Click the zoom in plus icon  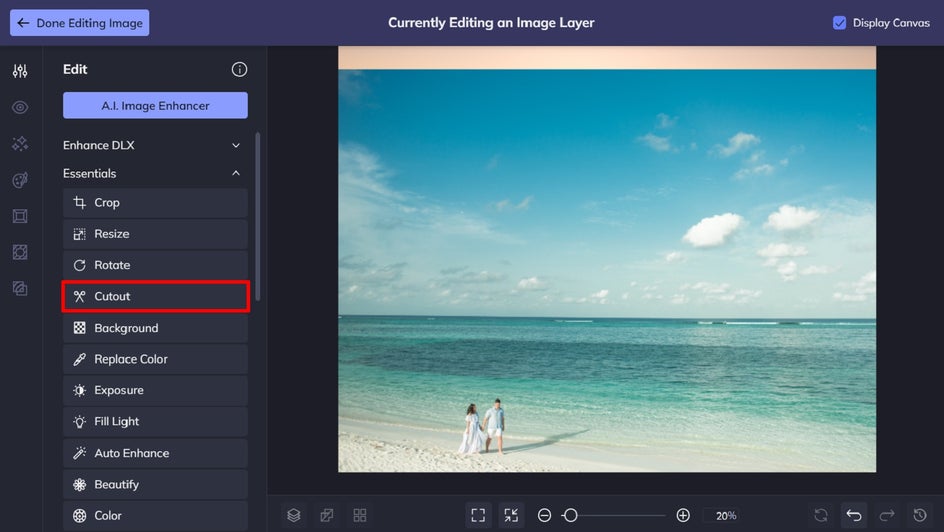(x=683, y=515)
